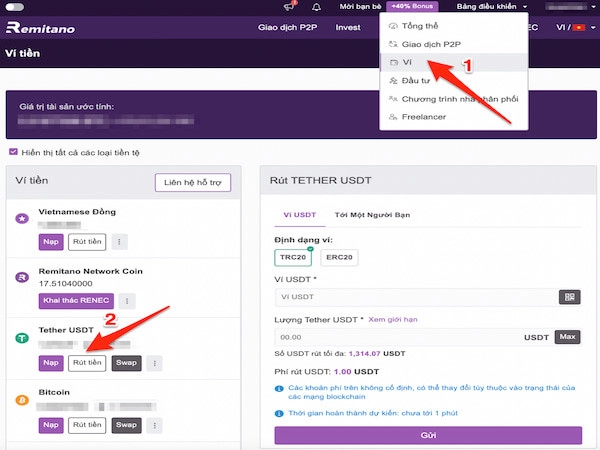Image resolution: width=600 pixels, height=450 pixels.
Task: Expand the Bảng điều khiển dropdown
Action: [491, 7]
